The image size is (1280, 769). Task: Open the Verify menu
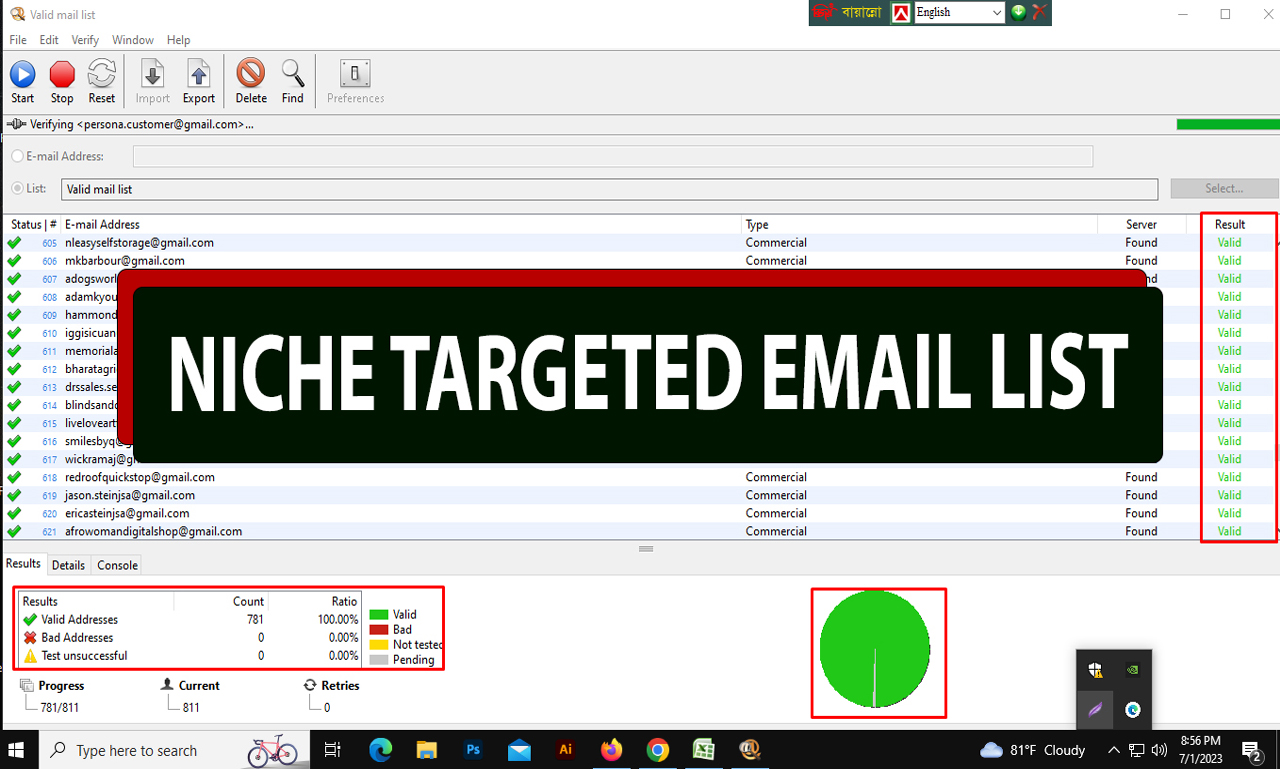[84, 40]
